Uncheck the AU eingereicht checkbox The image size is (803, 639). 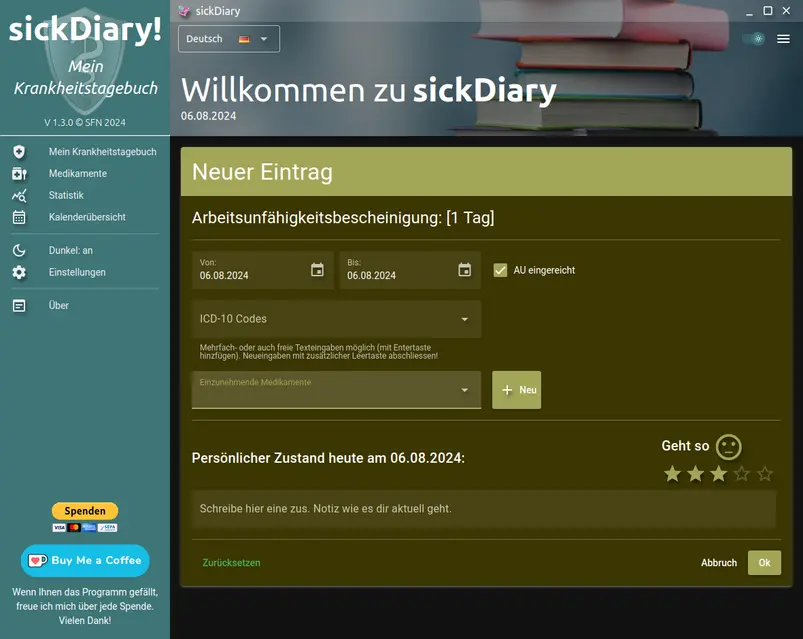[x=500, y=270]
